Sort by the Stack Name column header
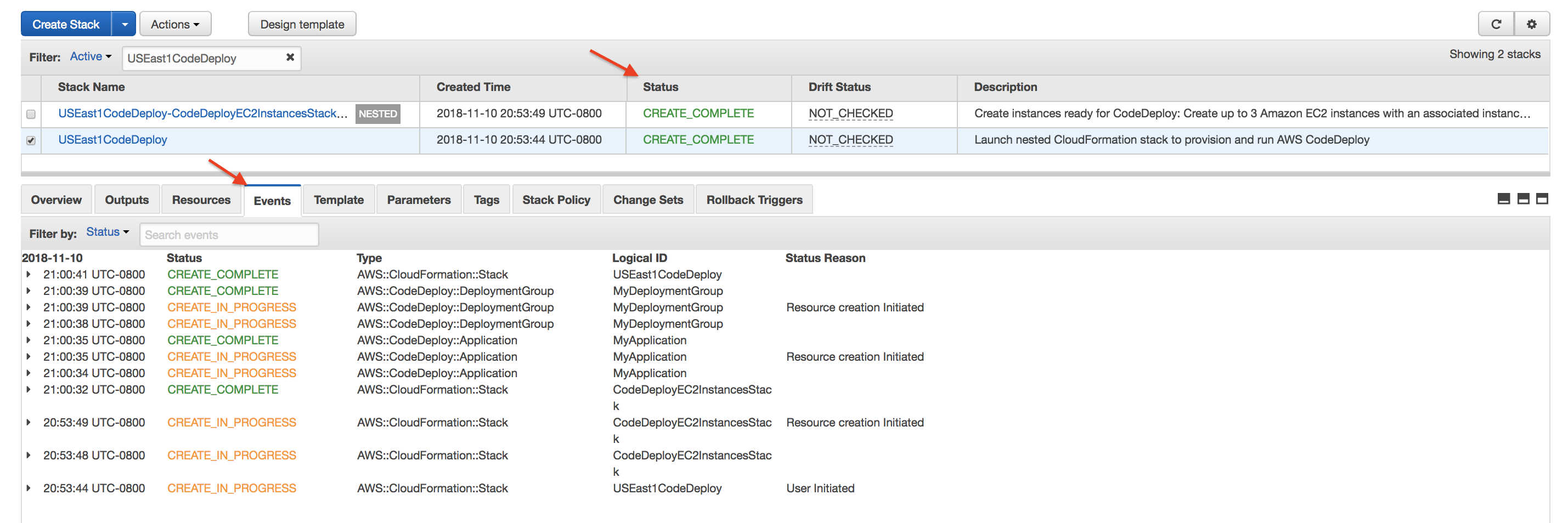The width and height of the screenshot is (1568, 523). coord(91,87)
